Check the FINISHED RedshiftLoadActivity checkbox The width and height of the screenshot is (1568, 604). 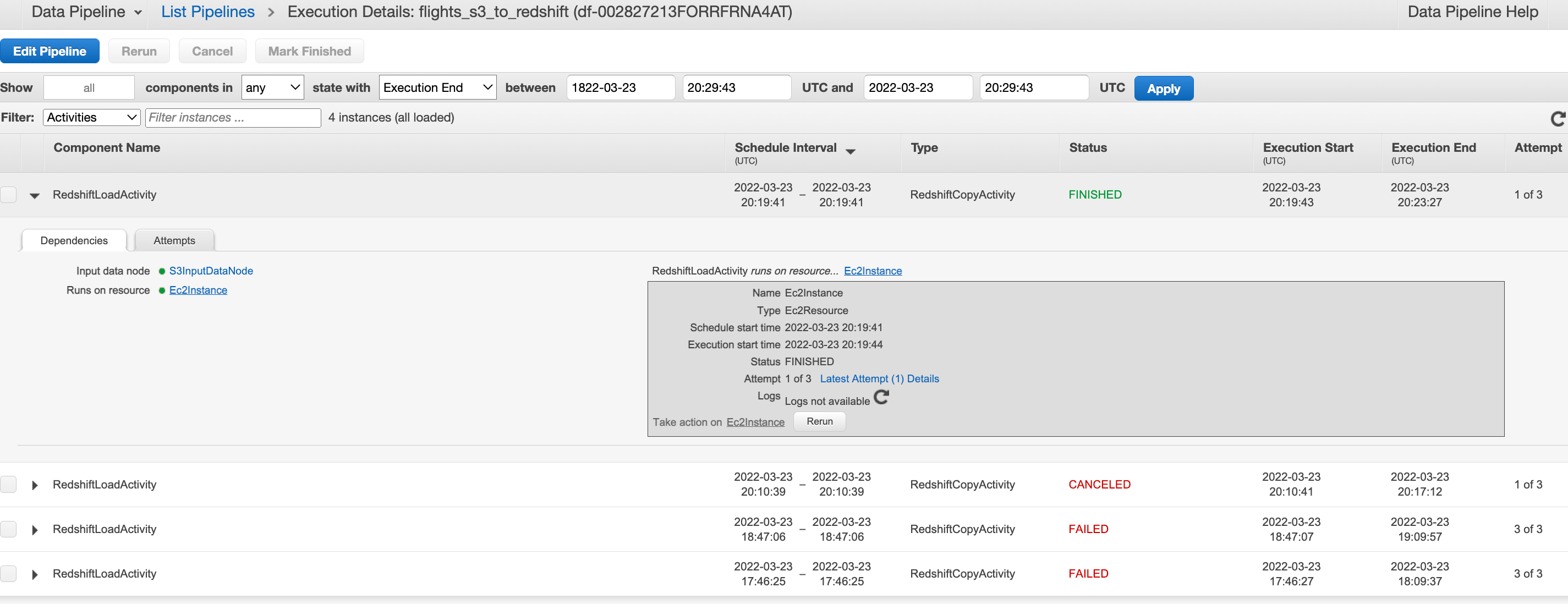coord(8,195)
